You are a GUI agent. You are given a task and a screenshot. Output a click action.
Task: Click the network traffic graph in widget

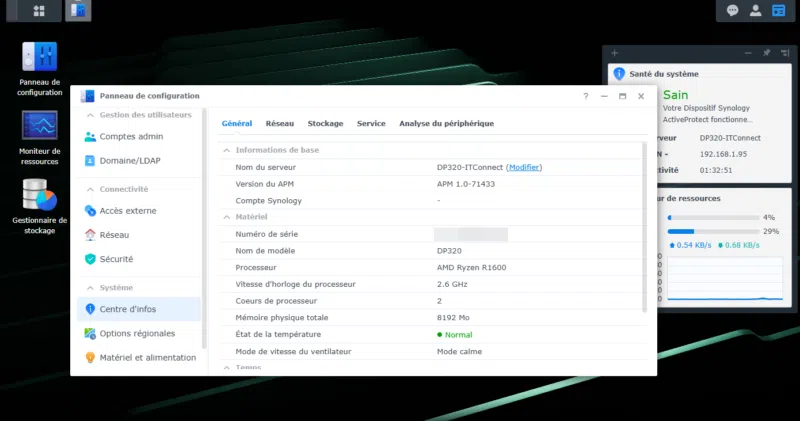(724, 279)
